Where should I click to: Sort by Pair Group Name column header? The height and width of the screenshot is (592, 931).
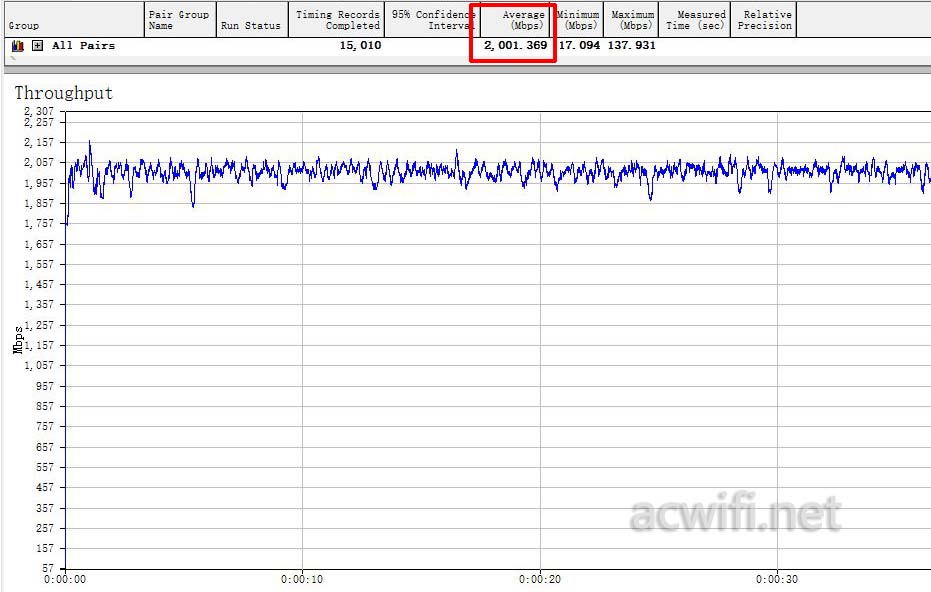coord(180,20)
